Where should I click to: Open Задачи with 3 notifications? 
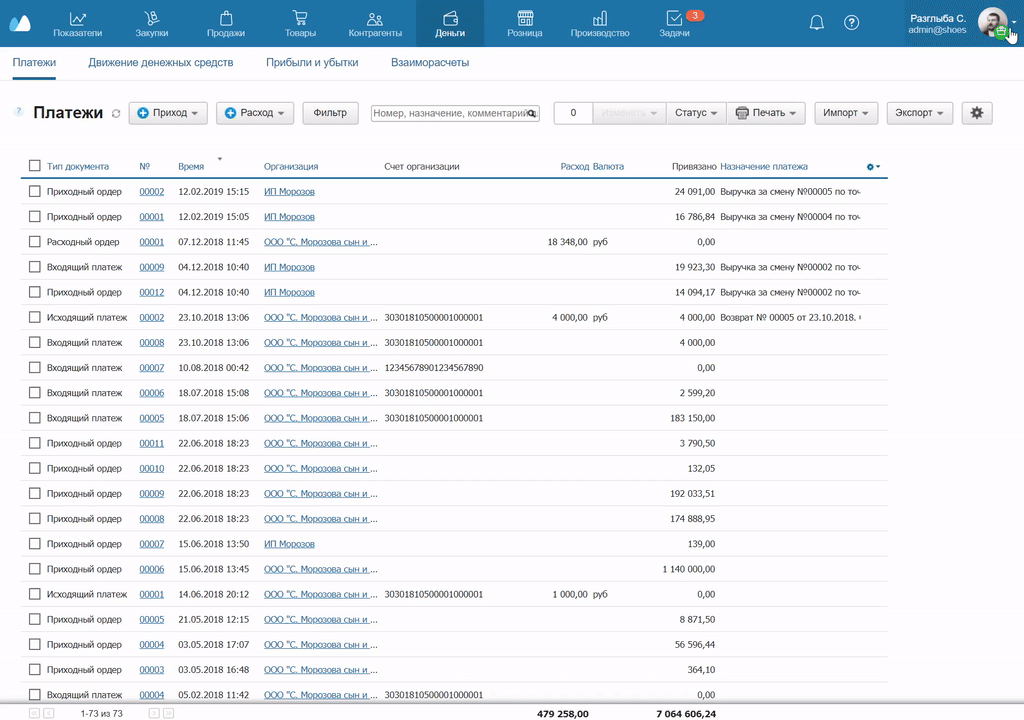[675, 19]
